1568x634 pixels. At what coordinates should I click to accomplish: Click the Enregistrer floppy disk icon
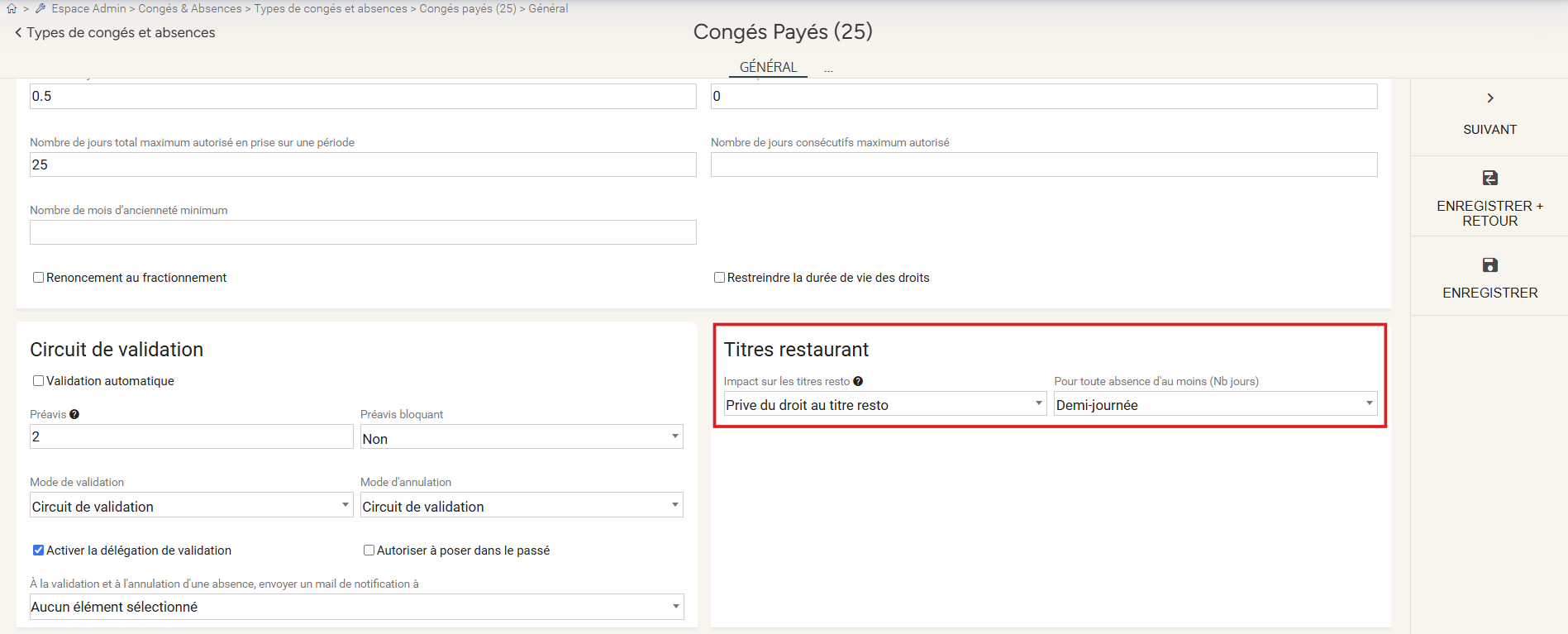pyautogui.click(x=1489, y=265)
